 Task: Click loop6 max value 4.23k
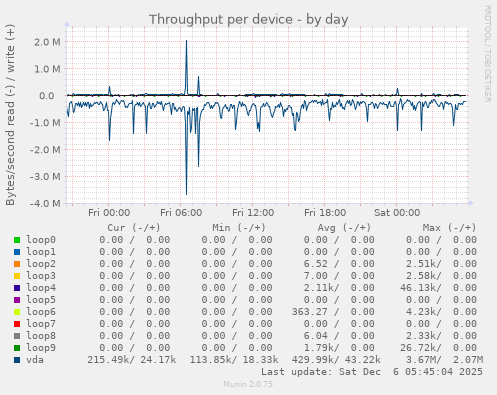(x=422, y=312)
